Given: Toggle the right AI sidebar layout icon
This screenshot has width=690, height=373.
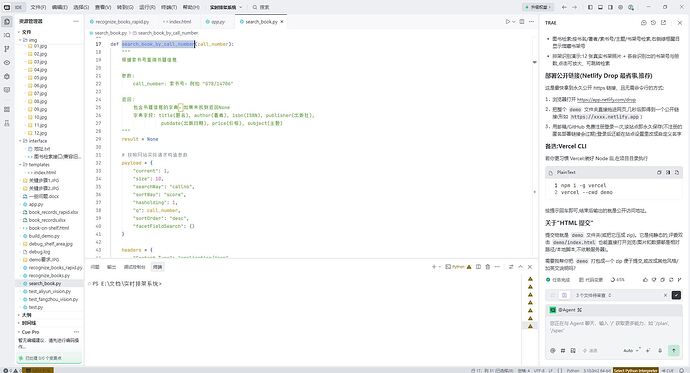Looking at the screenshot, I should click(610, 7).
